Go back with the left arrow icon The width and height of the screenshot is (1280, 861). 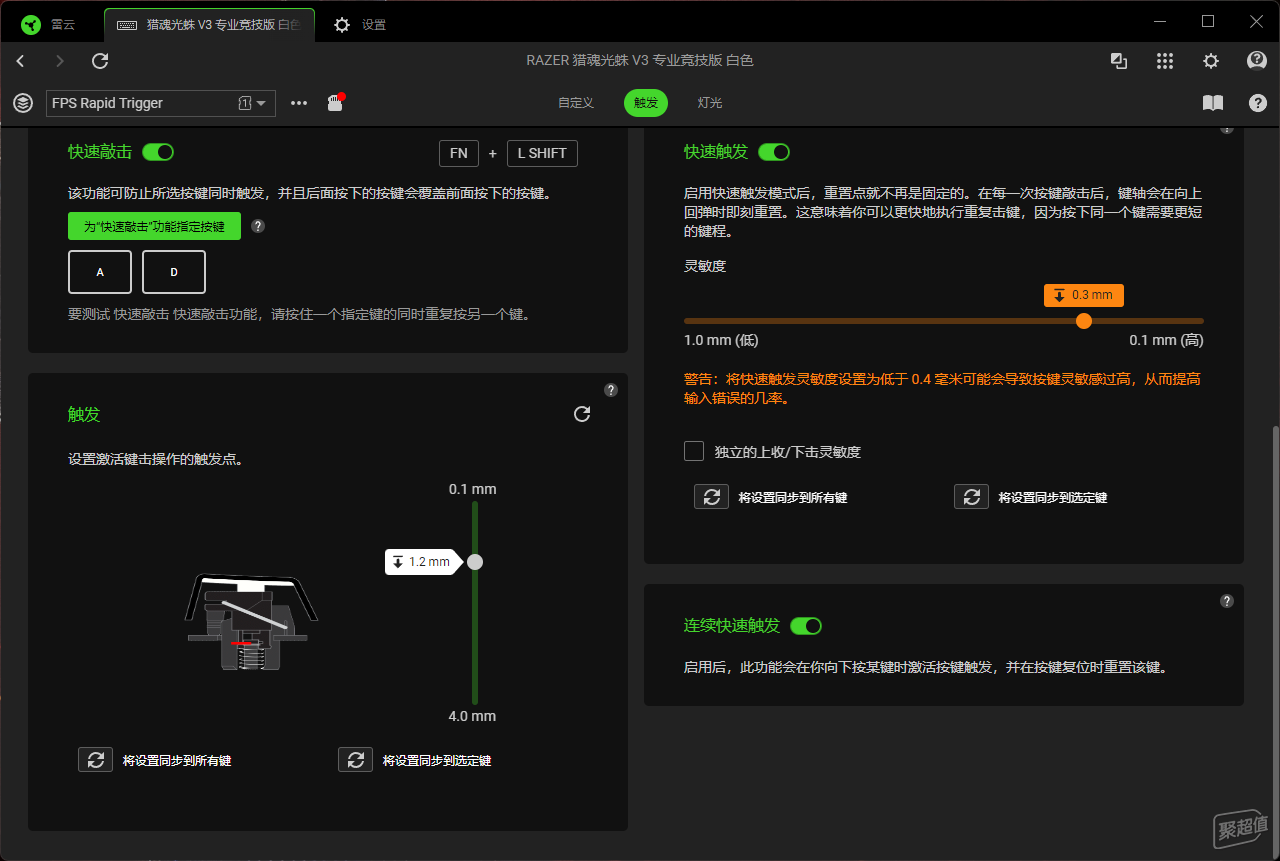pyautogui.click(x=20, y=61)
